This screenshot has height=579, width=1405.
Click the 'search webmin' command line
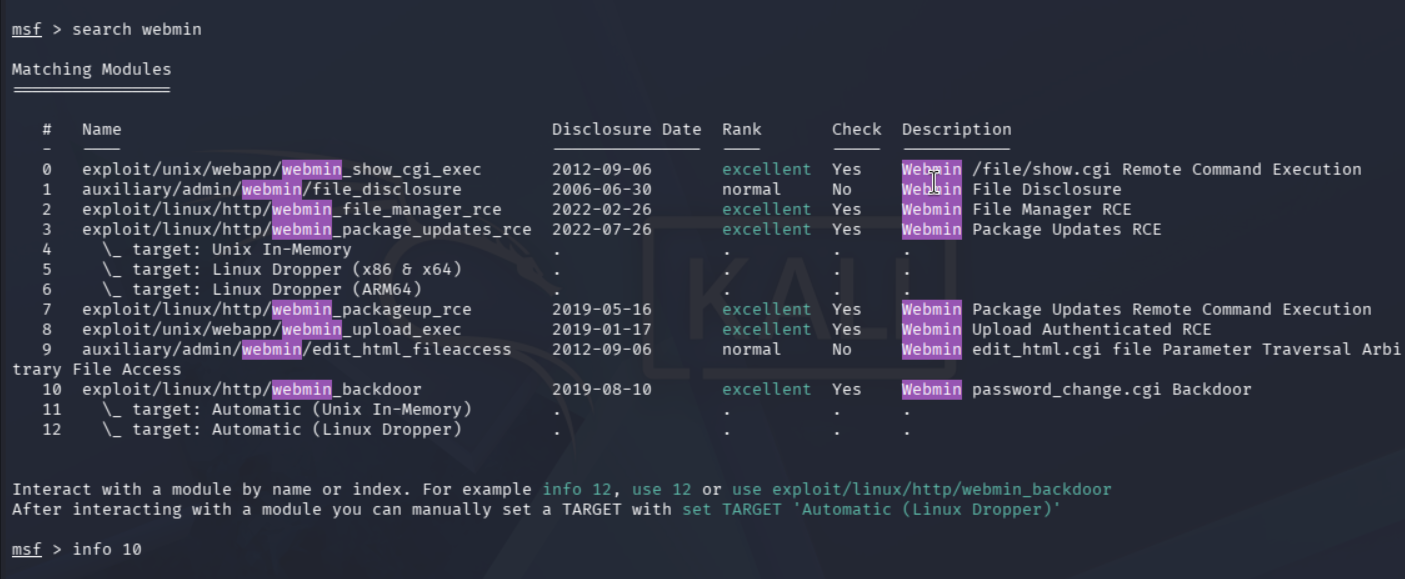click(x=107, y=29)
